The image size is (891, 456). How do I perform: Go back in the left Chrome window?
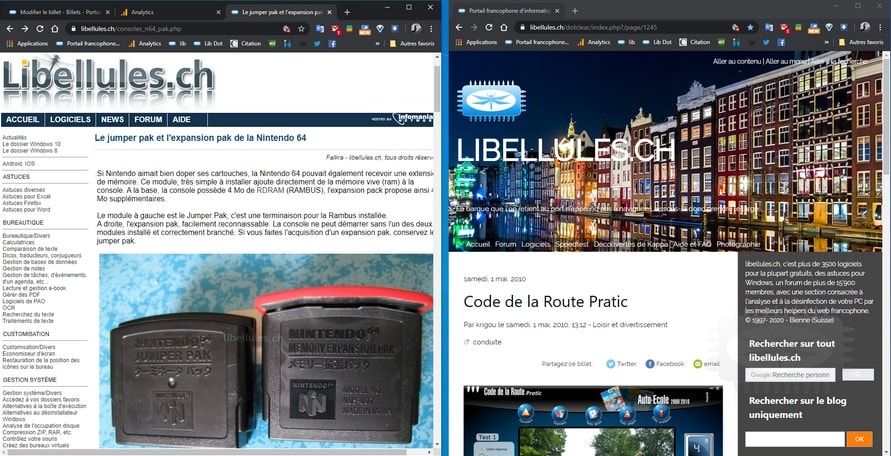click(x=10, y=28)
